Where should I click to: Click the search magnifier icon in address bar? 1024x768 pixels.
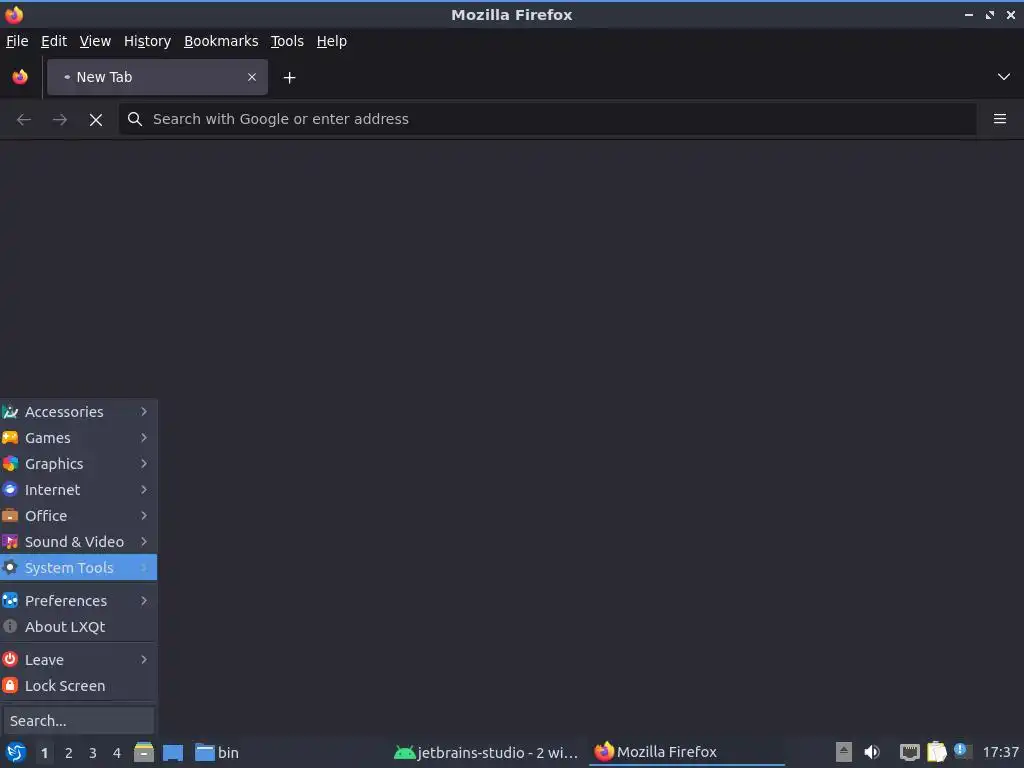[x=135, y=119]
